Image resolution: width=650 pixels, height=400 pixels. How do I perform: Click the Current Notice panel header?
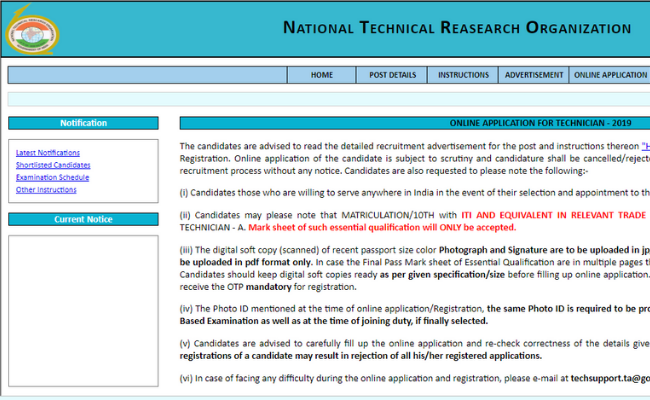[83, 219]
